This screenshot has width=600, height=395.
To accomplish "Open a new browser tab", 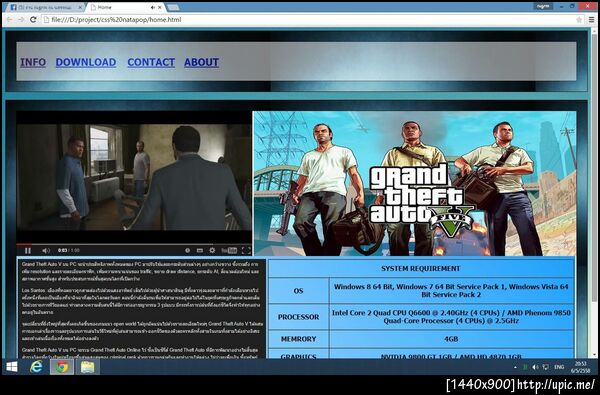I will pyautogui.click(x=173, y=7).
